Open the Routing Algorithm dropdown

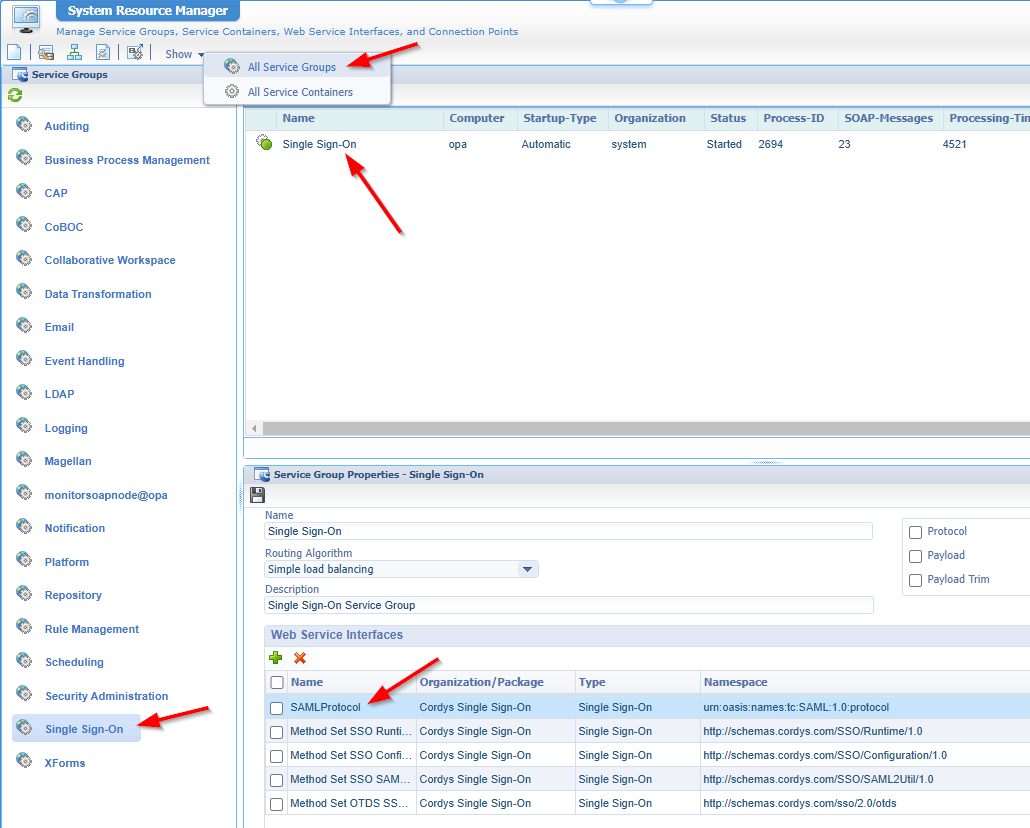point(527,568)
